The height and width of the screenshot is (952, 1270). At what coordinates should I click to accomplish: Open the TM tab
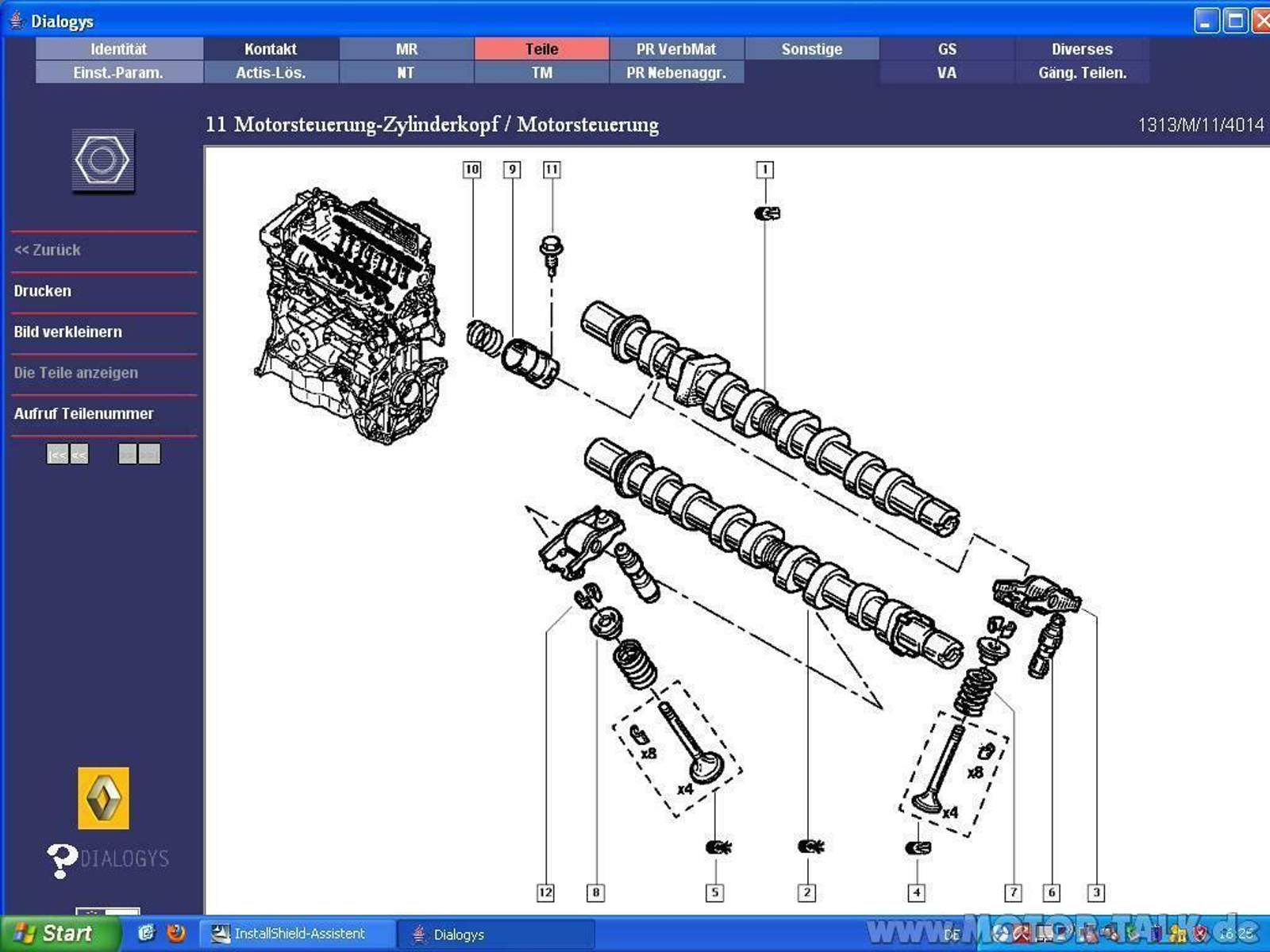(x=542, y=72)
